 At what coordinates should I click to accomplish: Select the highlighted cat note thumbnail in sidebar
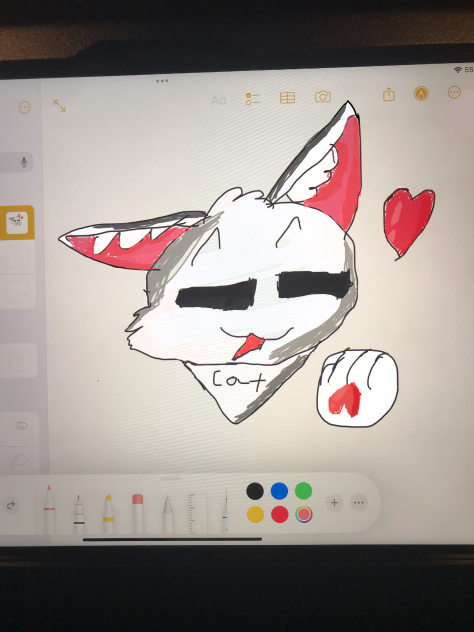[x=17, y=222]
